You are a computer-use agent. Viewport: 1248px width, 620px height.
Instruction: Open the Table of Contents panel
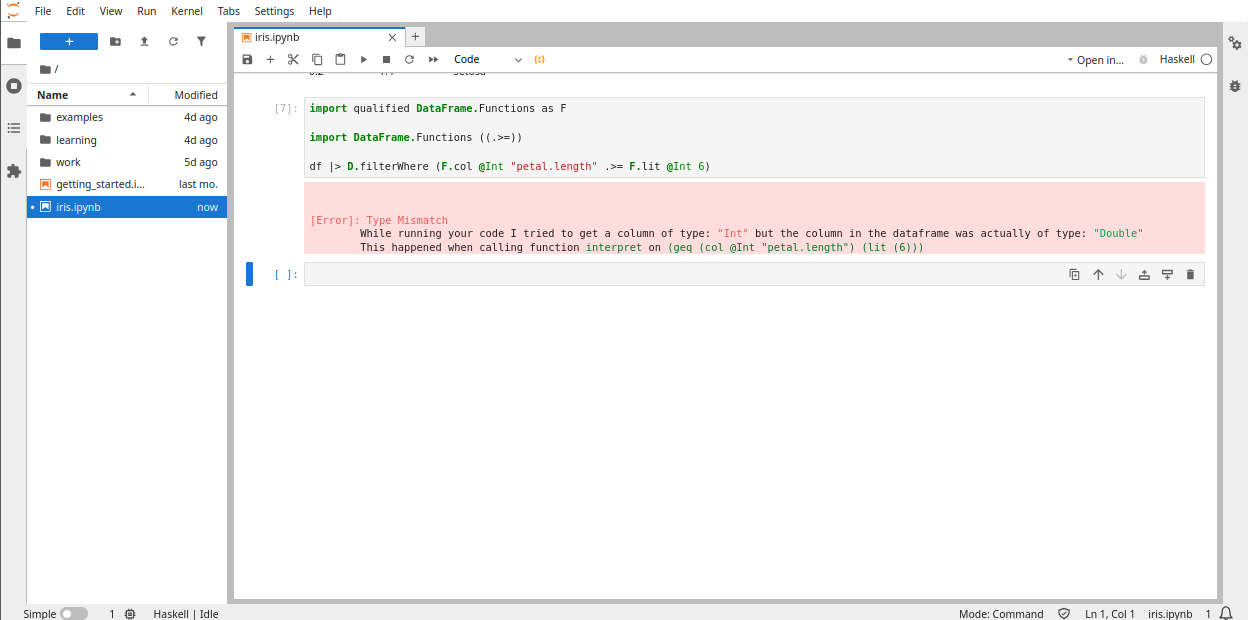[x=14, y=128]
